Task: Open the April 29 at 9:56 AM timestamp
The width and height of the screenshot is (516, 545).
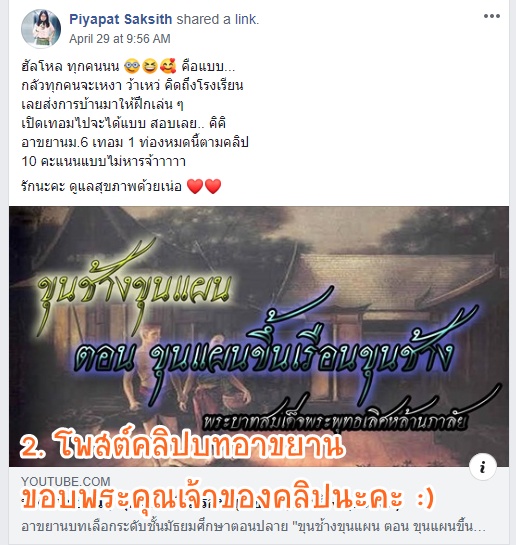Action: [120, 39]
